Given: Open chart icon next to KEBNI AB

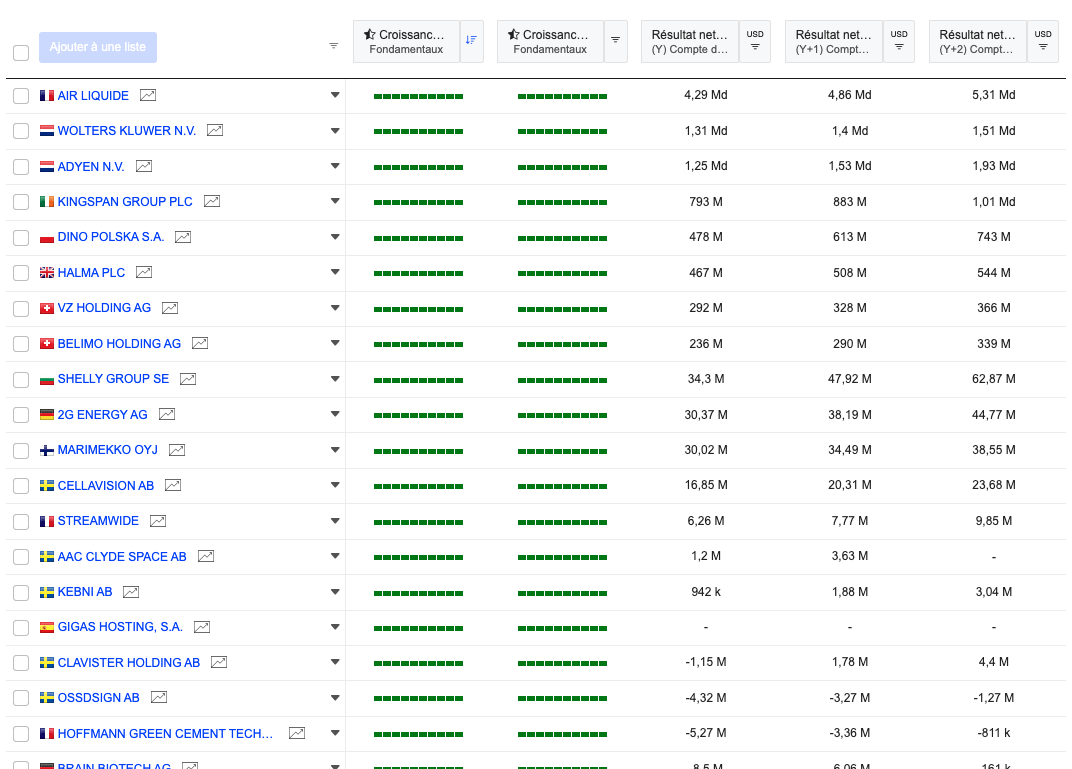Looking at the screenshot, I should [131, 592].
